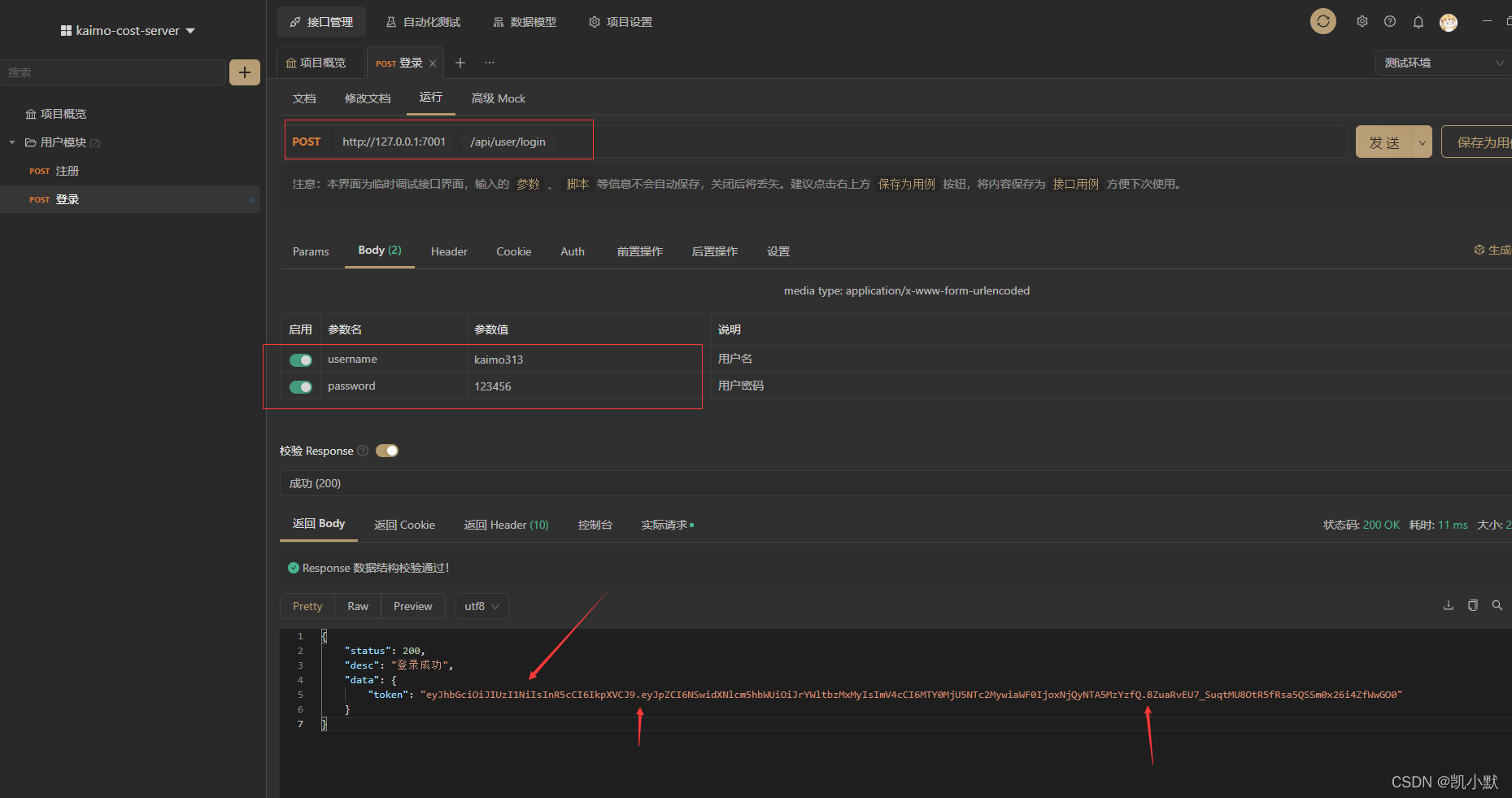The height and width of the screenshot is (798, 1512).
Task: Switch to the 自动化测试 module
Action: [423, 22]
